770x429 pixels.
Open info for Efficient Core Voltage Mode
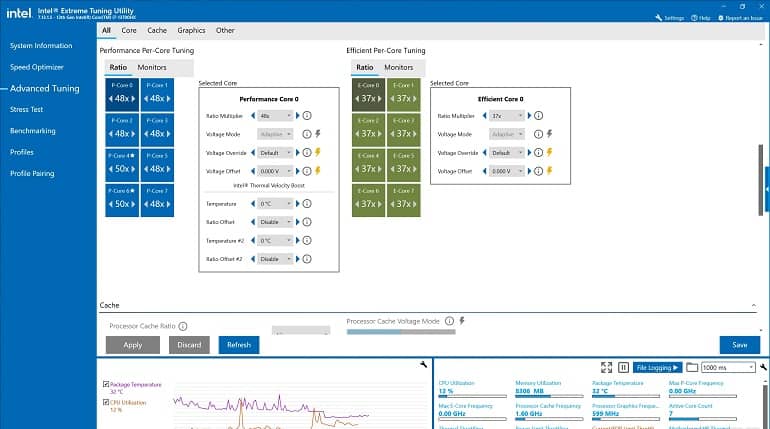[x=539, y=134]
